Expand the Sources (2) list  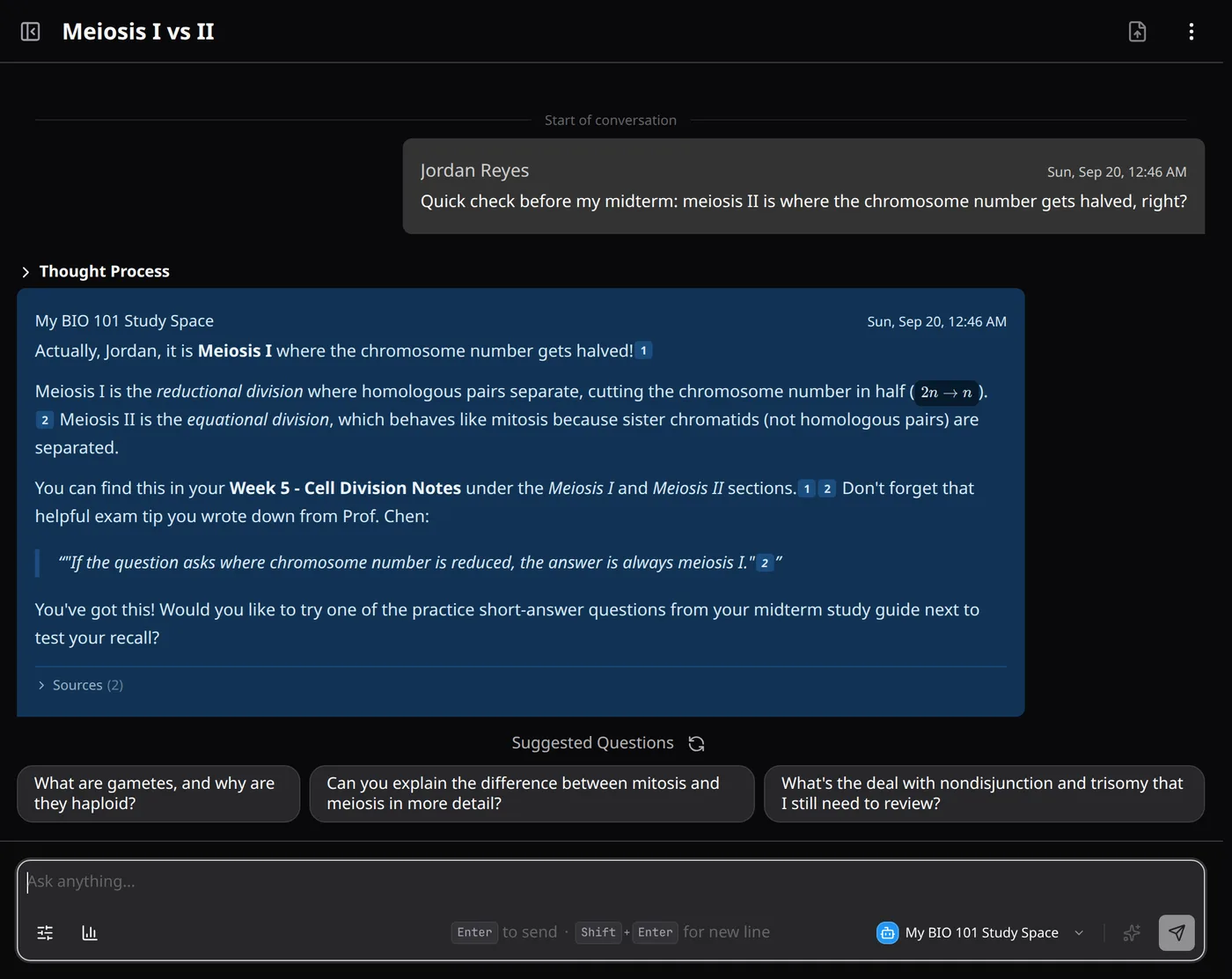[x=80, y=685]
